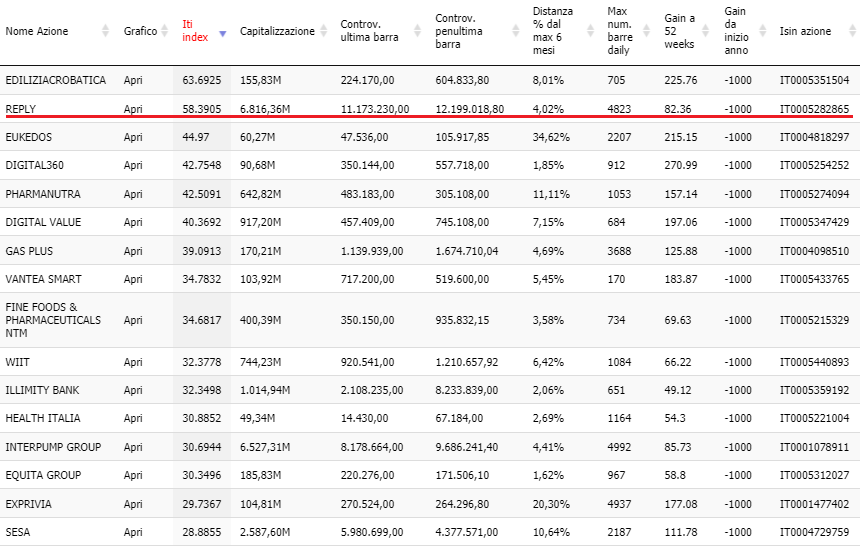The width and height of the screenshot is (860, 546).
Task: Select the PHARMANUTRA stock name
Action: (x=43, y=194)
